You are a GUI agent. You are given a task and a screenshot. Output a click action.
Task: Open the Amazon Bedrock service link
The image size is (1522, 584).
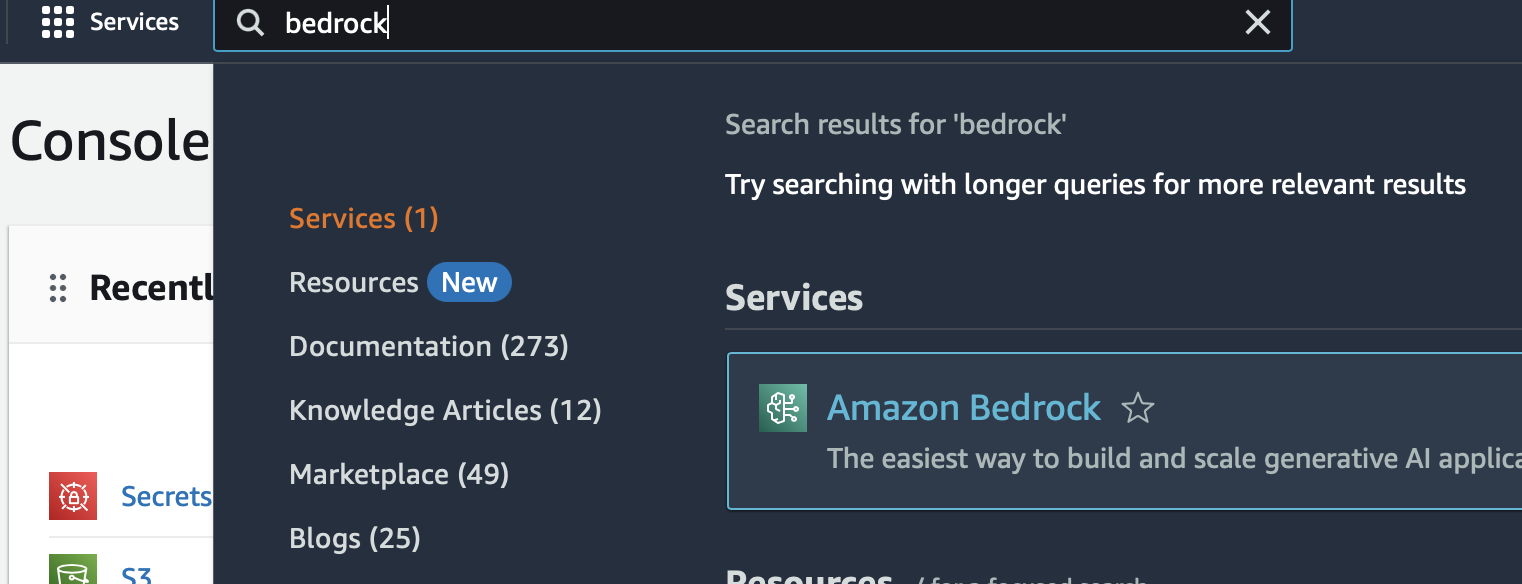(x=964, y=408)
